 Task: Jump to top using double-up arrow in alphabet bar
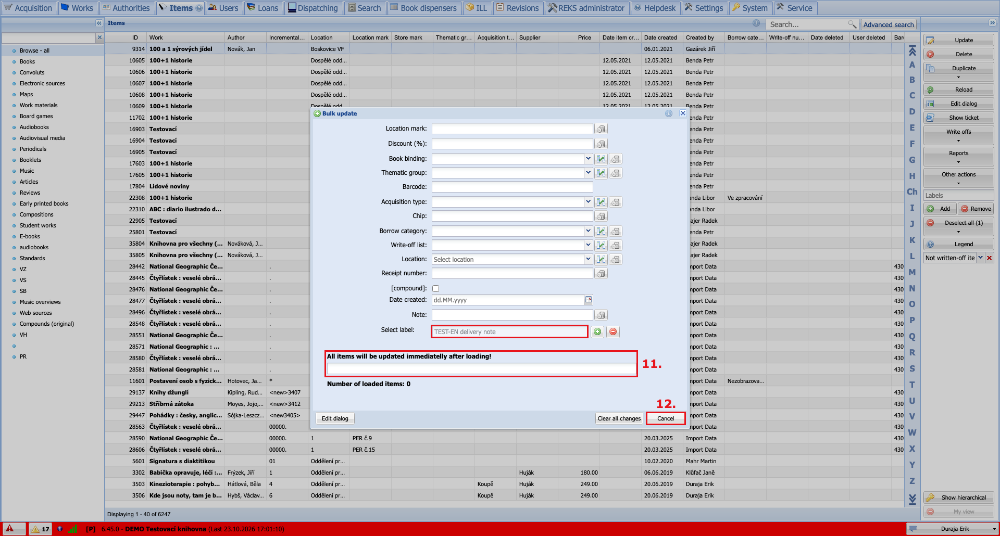tap(912, 50)
